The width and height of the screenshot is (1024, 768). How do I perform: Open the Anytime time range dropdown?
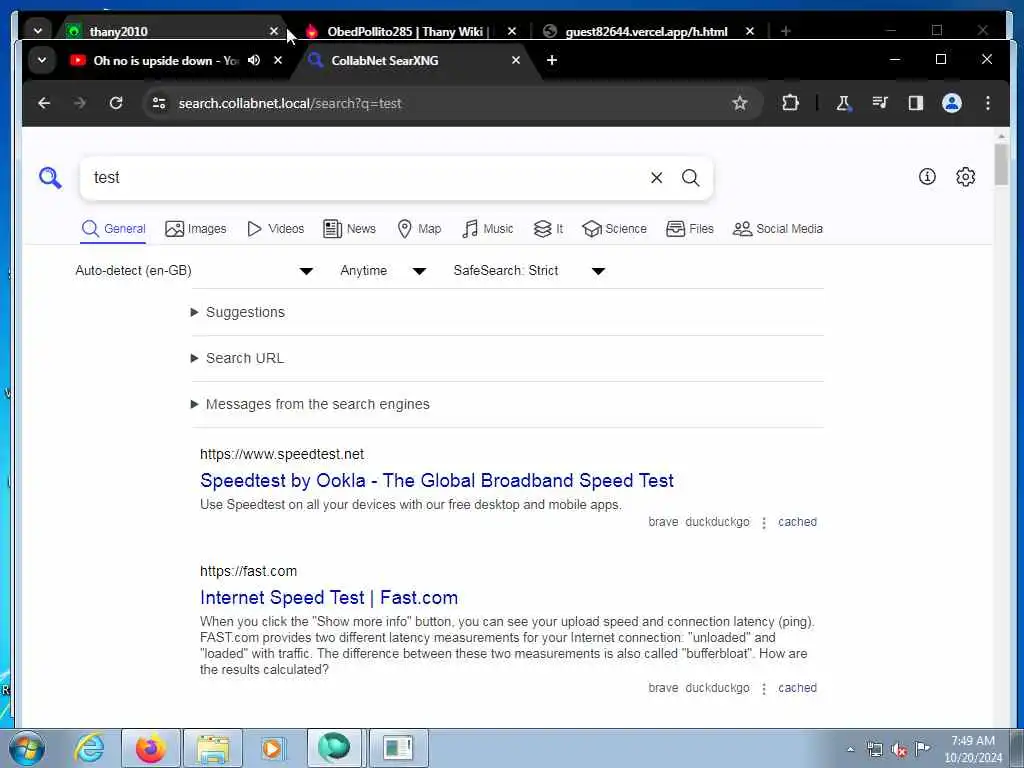[x=383, y=270]
